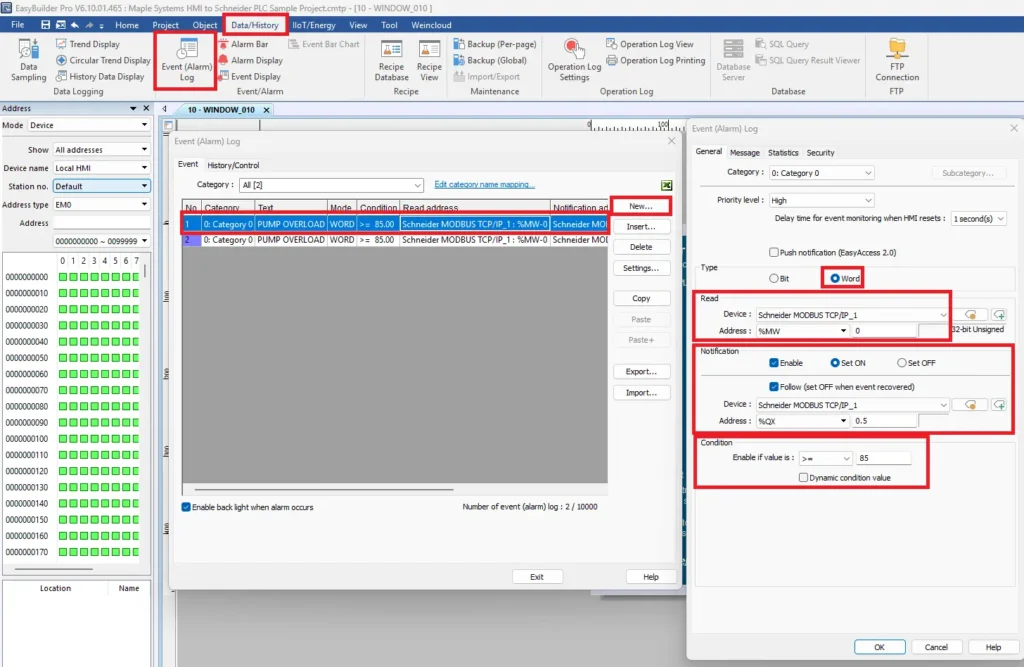Viewport: 1024px width, 667px height.
Task: Open the Event (Alarm) Log tool
Action: point(187,60)
